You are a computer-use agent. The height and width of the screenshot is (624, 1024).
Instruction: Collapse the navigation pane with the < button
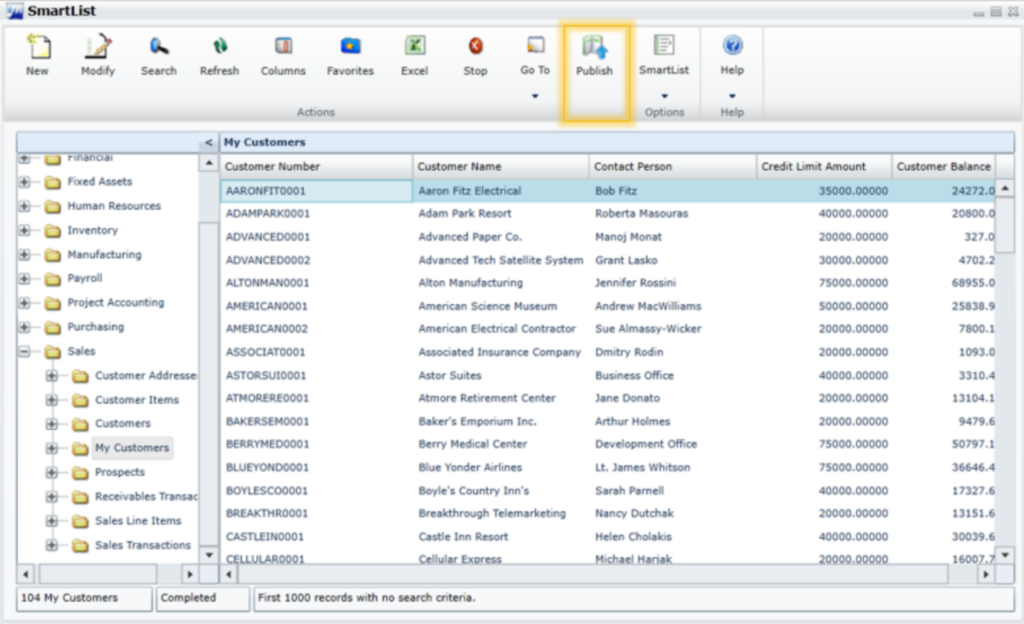tap(208, 142)
